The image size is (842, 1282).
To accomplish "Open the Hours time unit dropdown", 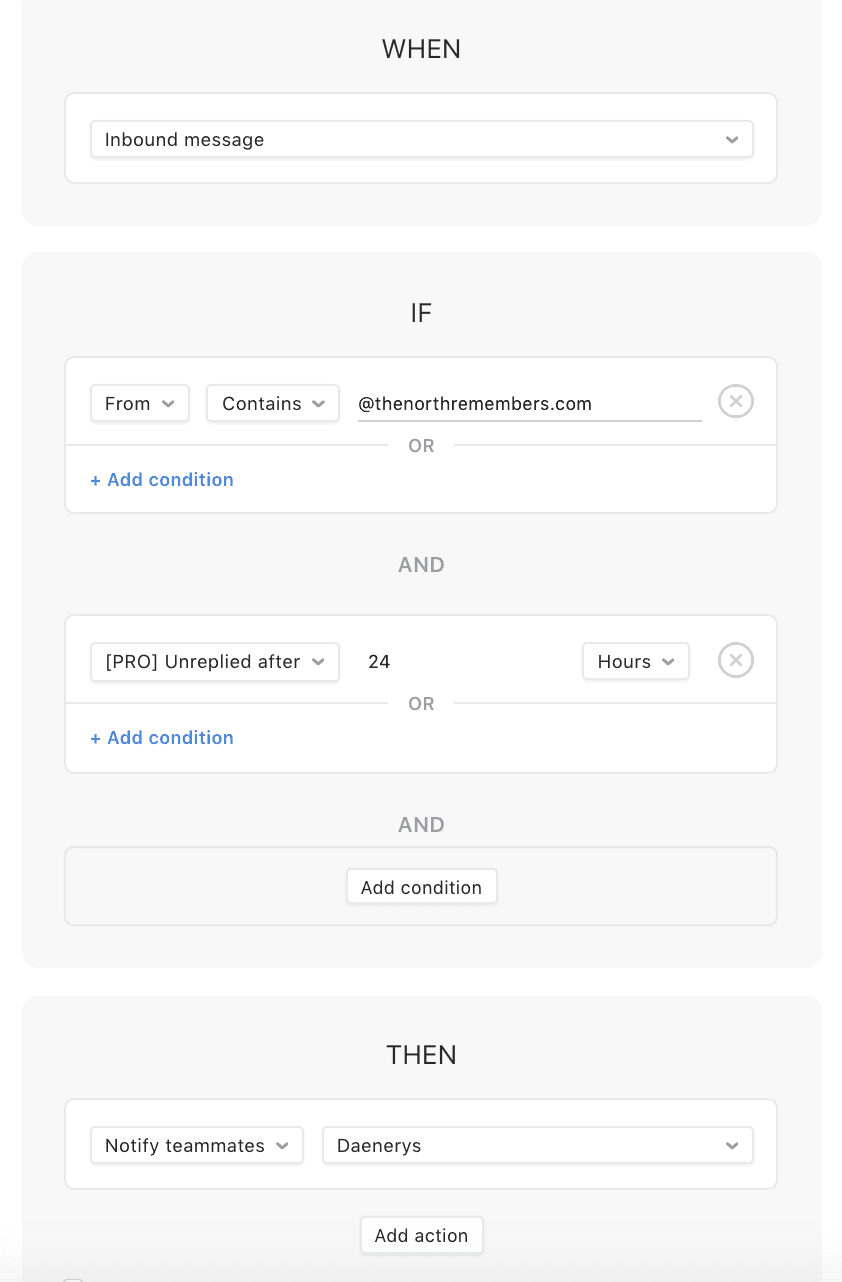I will pos(636,662).
